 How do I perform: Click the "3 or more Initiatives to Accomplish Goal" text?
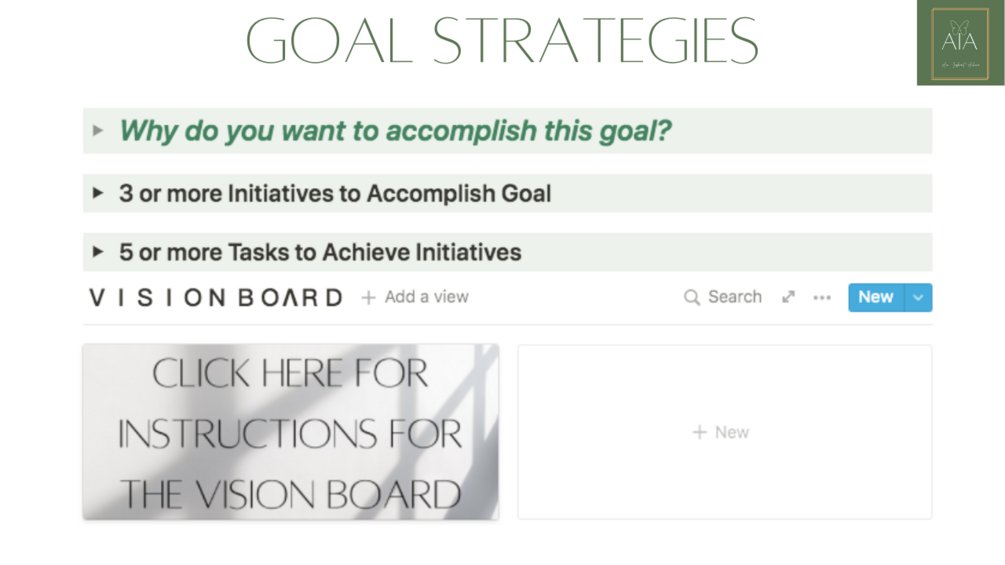coord(335,193)
